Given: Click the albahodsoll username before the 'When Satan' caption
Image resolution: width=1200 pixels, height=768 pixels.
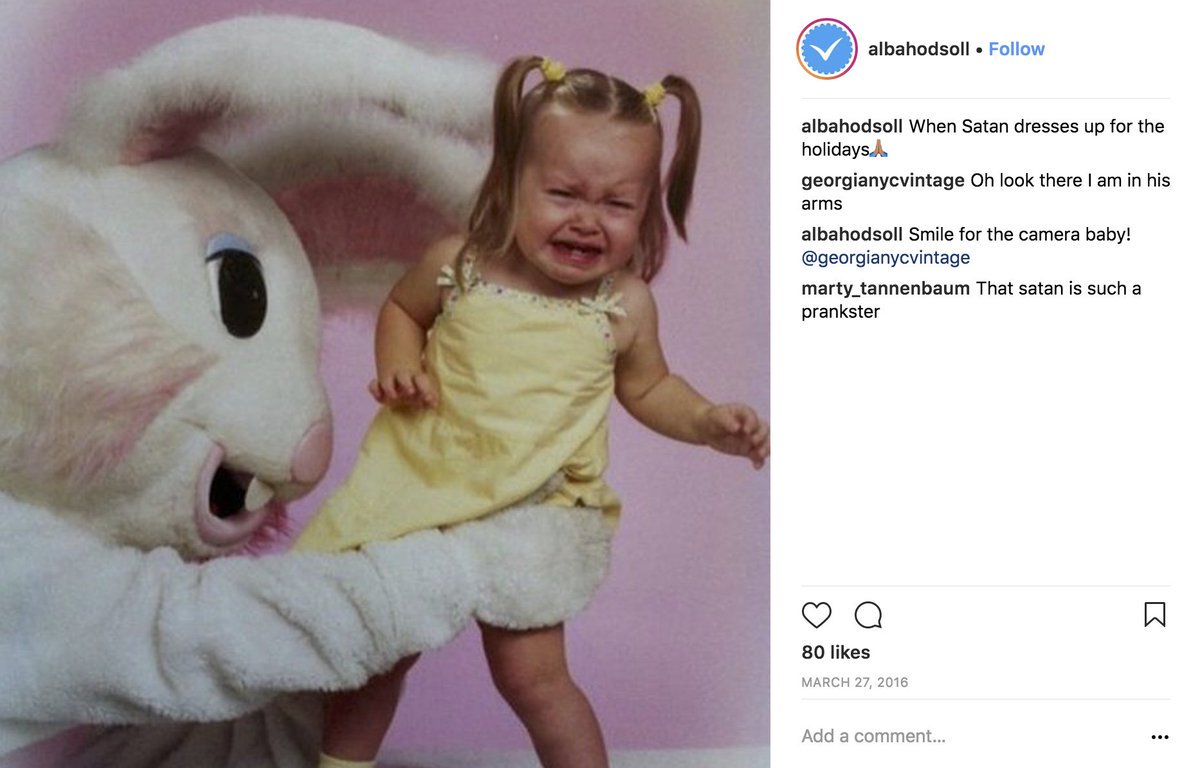Looking at the screenshot, I should pyautogui.click(x=852, y=126).
